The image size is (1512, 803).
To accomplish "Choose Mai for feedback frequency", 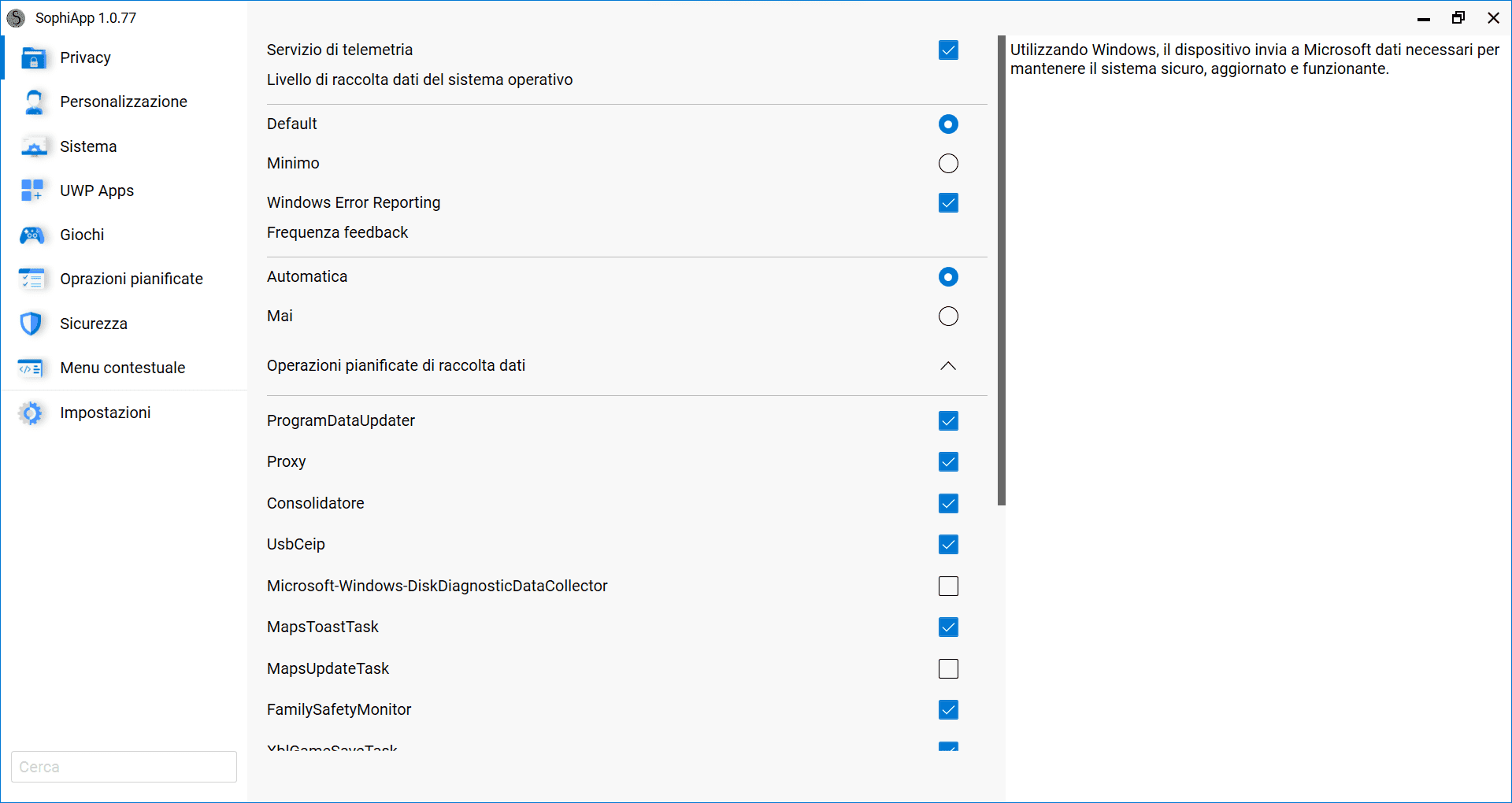I will [x=948, y=316].
